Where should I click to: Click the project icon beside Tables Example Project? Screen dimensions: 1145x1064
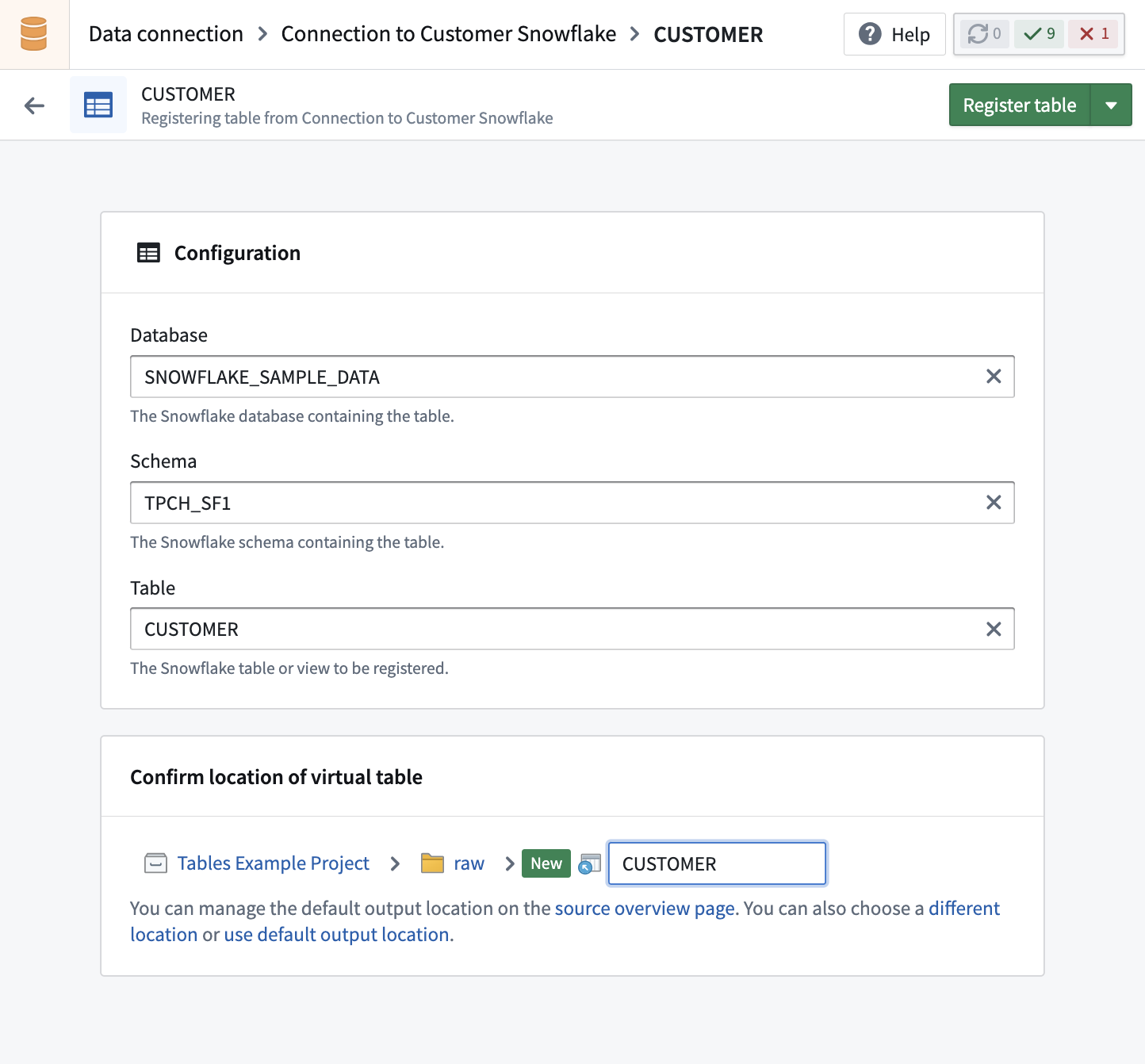tap(155, 863)
